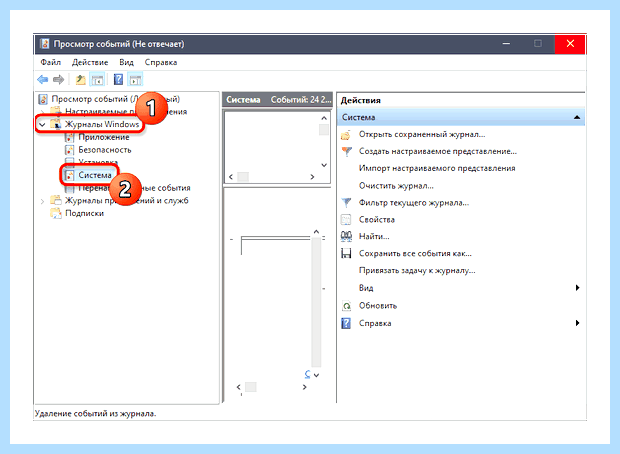This screenshot has width=620, height=454.
Task: Open the Вид menu in menu bar
Action: coord(127,62)
